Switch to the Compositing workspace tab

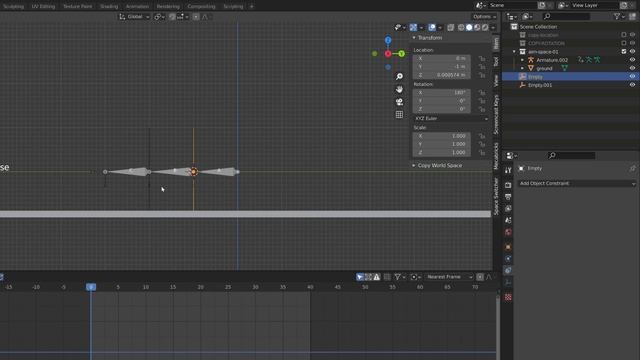(x=201, y=7)
